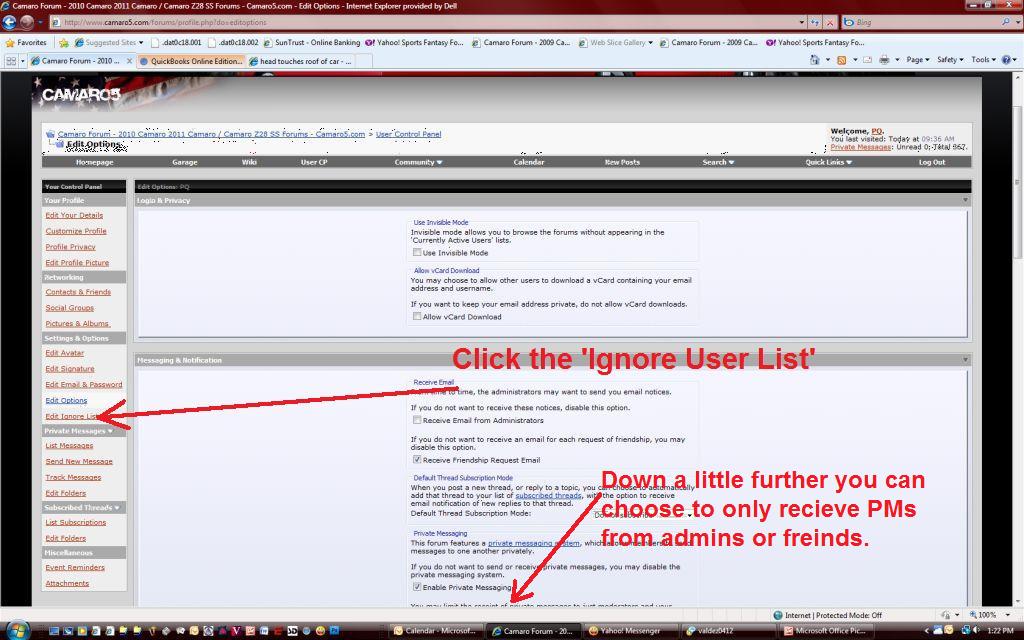Image resolution: width=1024 pixels, height=640 pixels.
Task: Collapse the Messaging & Notification section
Action: click(965, 360)
